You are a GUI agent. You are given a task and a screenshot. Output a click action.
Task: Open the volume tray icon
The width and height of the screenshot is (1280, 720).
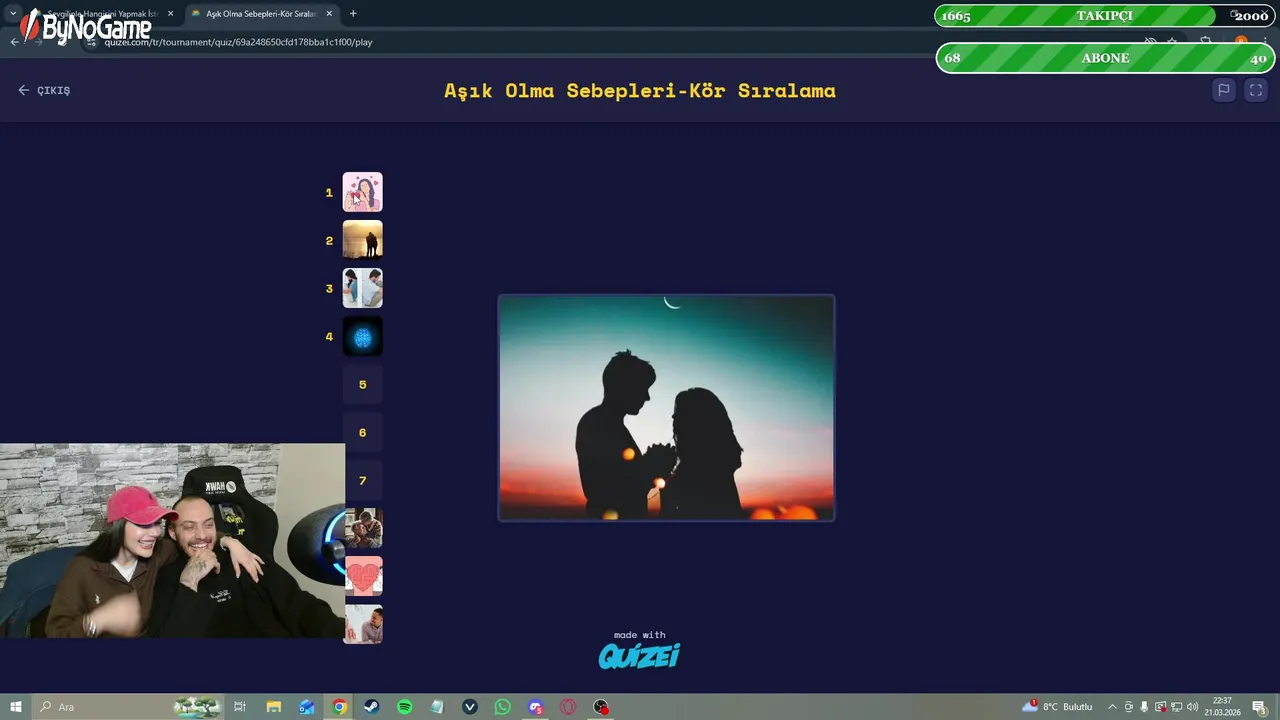tap(1192, 707)
